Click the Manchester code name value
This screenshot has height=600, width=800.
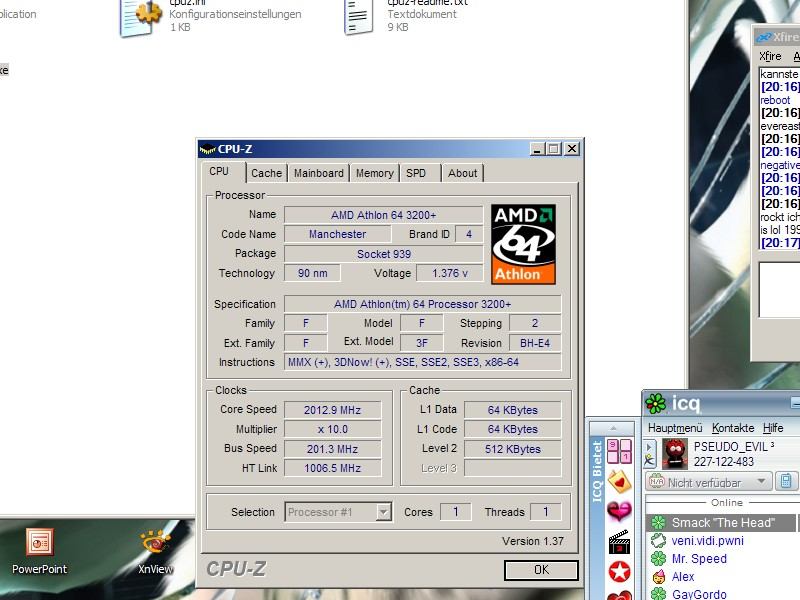tap(337, 234)
